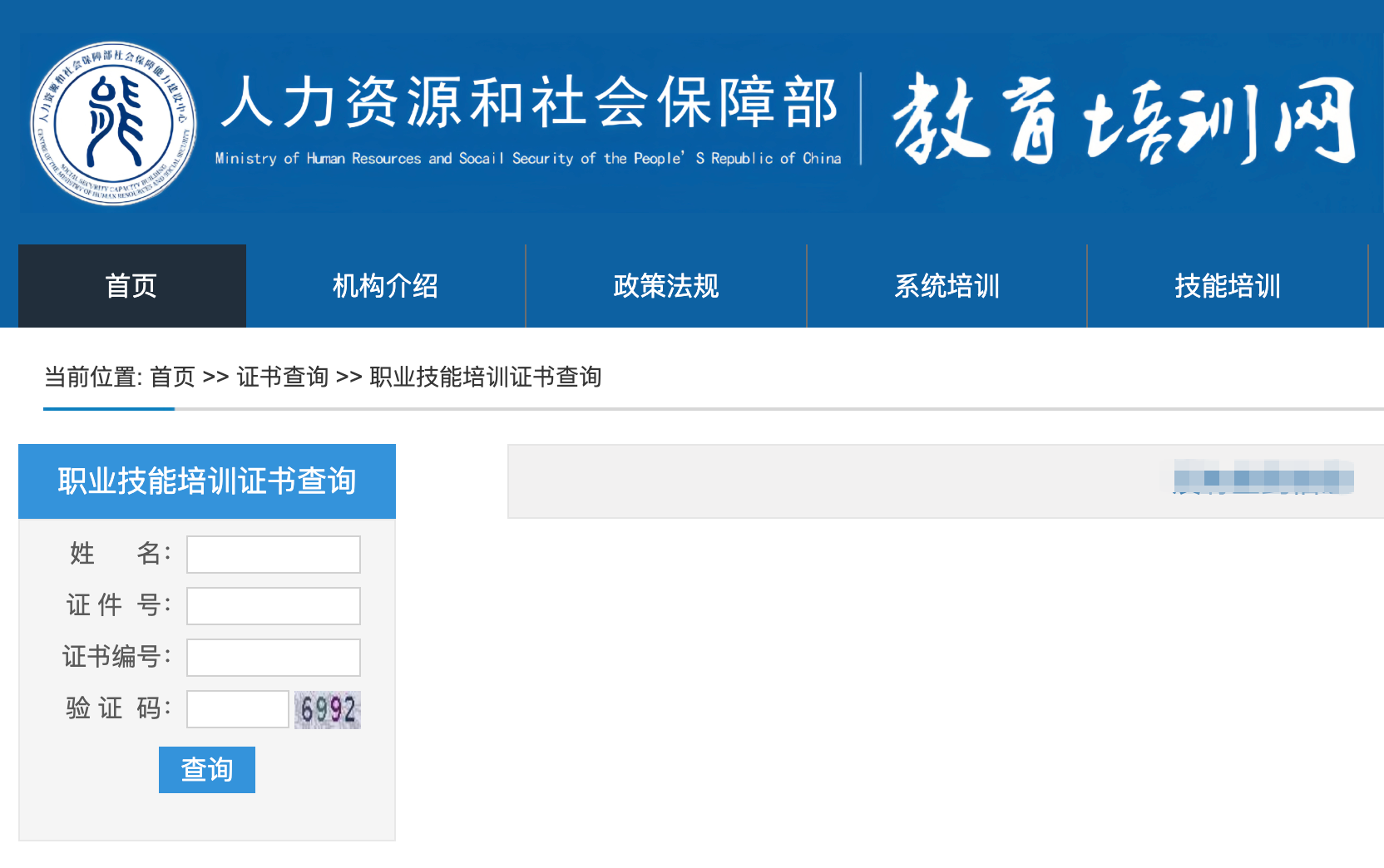Open the 技能培训 navigation tab
The image size is (1384, 868).
click(1228, 286)
